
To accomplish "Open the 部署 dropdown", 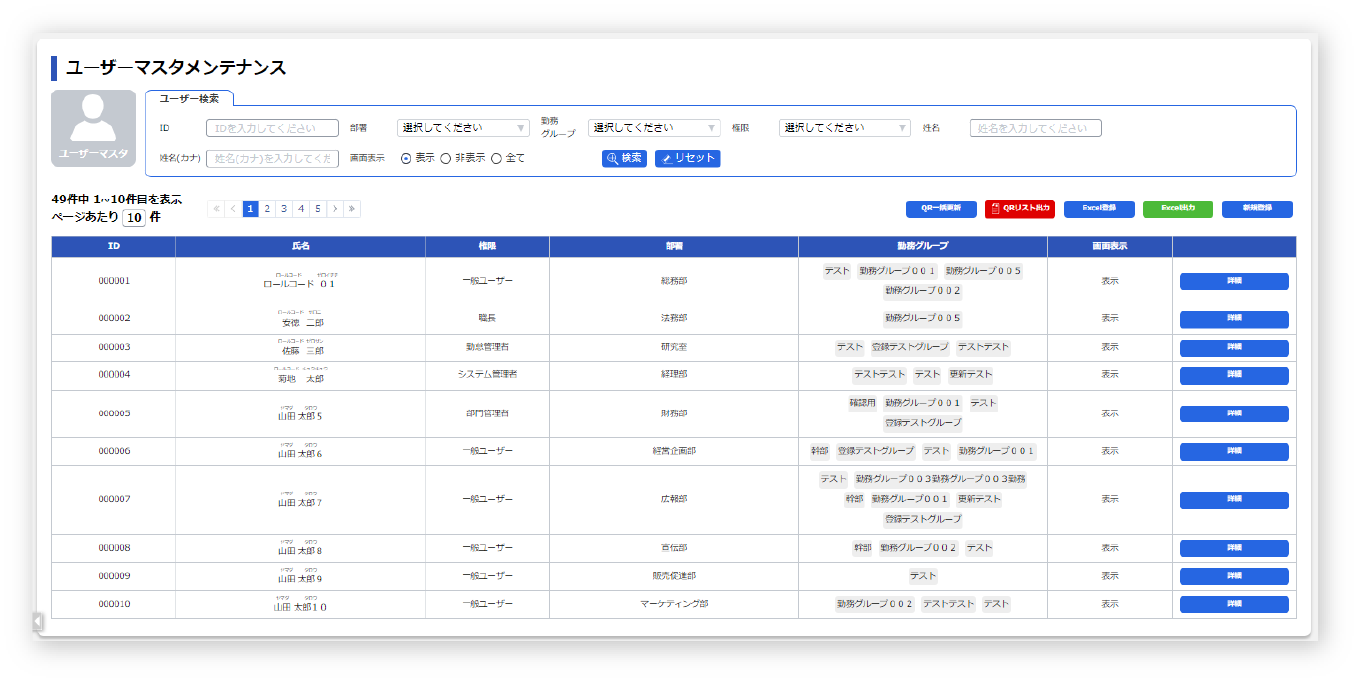I will point(463,128).
